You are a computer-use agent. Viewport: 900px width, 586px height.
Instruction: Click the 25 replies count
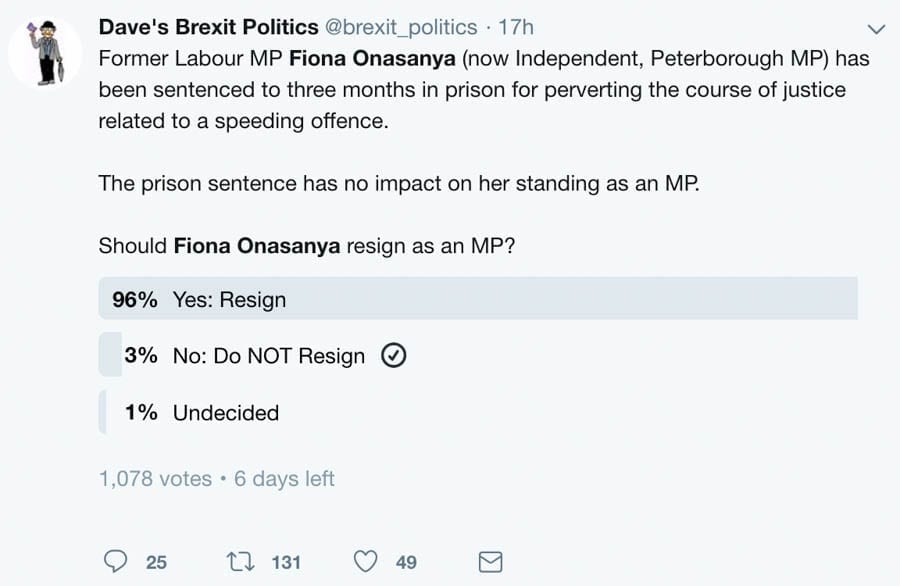click(x=156, y=562)
